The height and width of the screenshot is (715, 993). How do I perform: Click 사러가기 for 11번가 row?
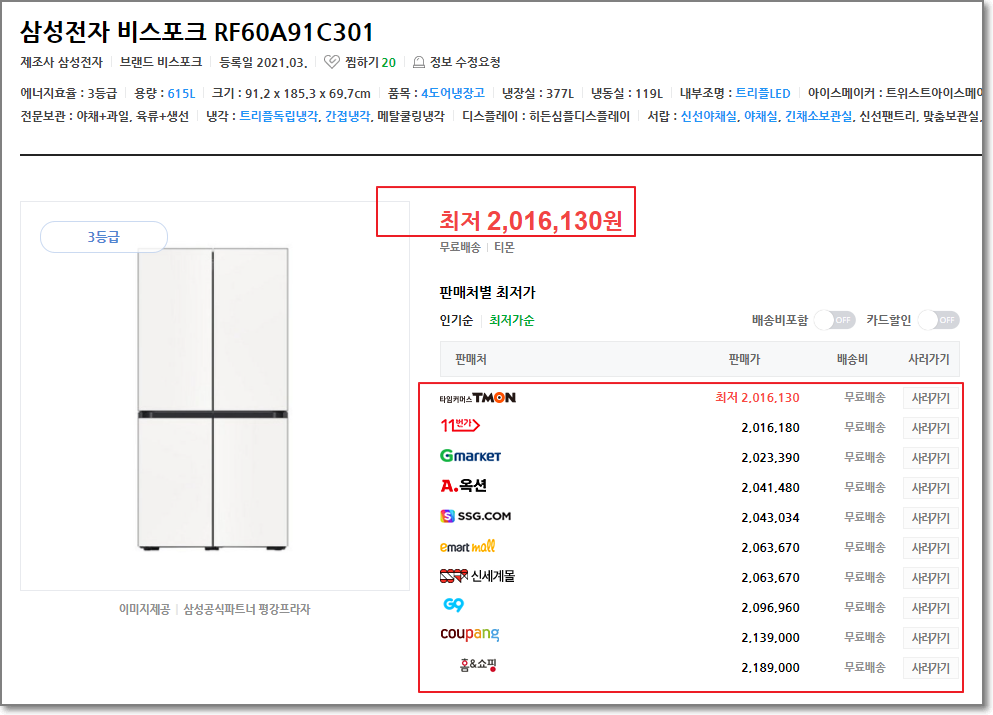(x=930, y=428)
